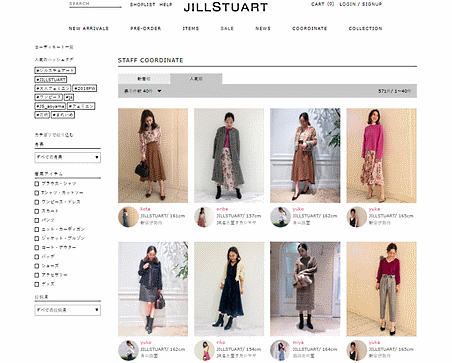Open miya's round staff avatar
The height and width of the screenshot is (363, 452).
pos(280,350)
